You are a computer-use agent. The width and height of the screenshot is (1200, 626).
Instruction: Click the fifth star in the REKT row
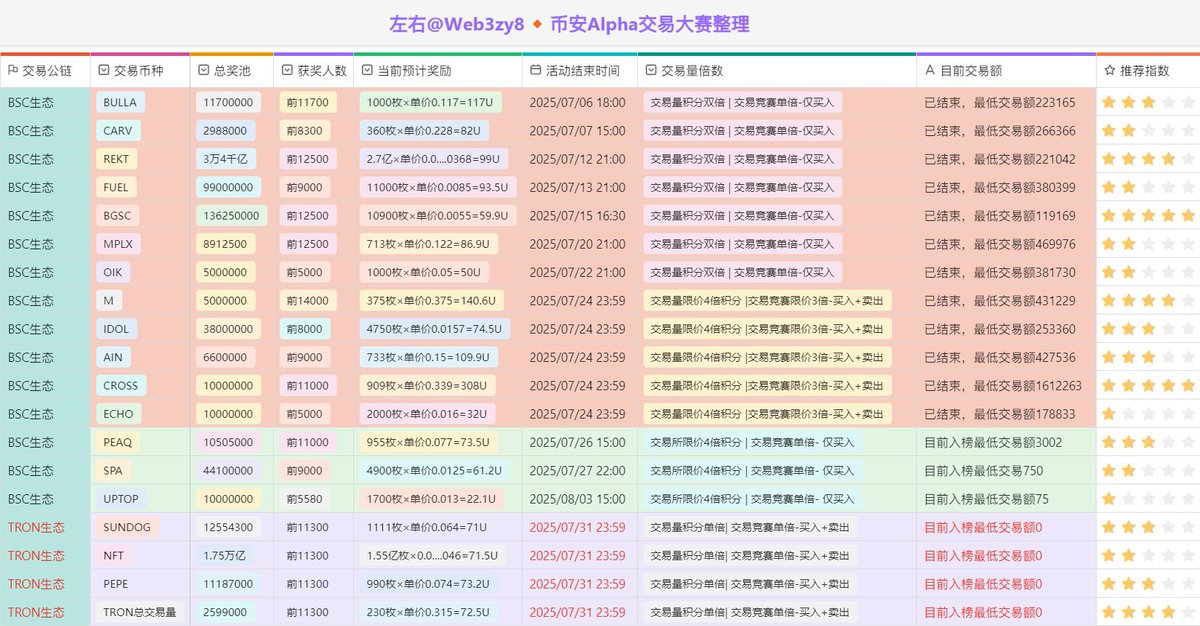coord(1188,159)
